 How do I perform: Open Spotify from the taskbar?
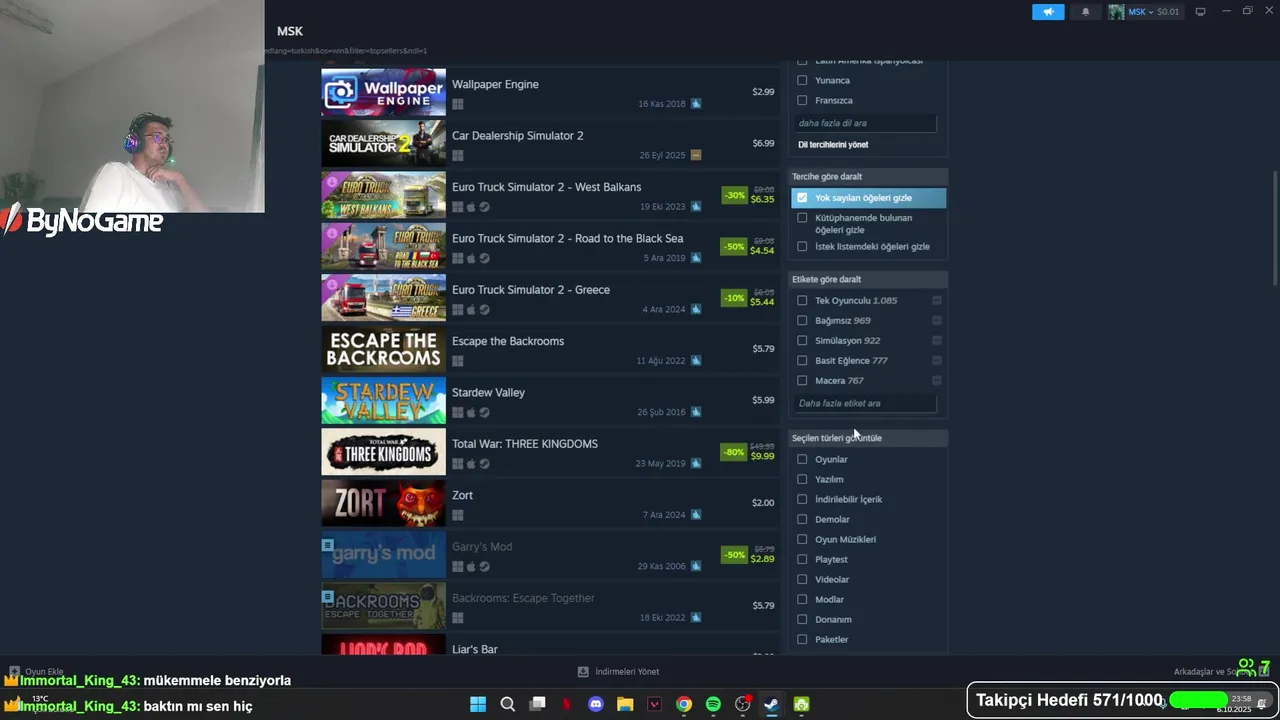[x=713, y=704]
